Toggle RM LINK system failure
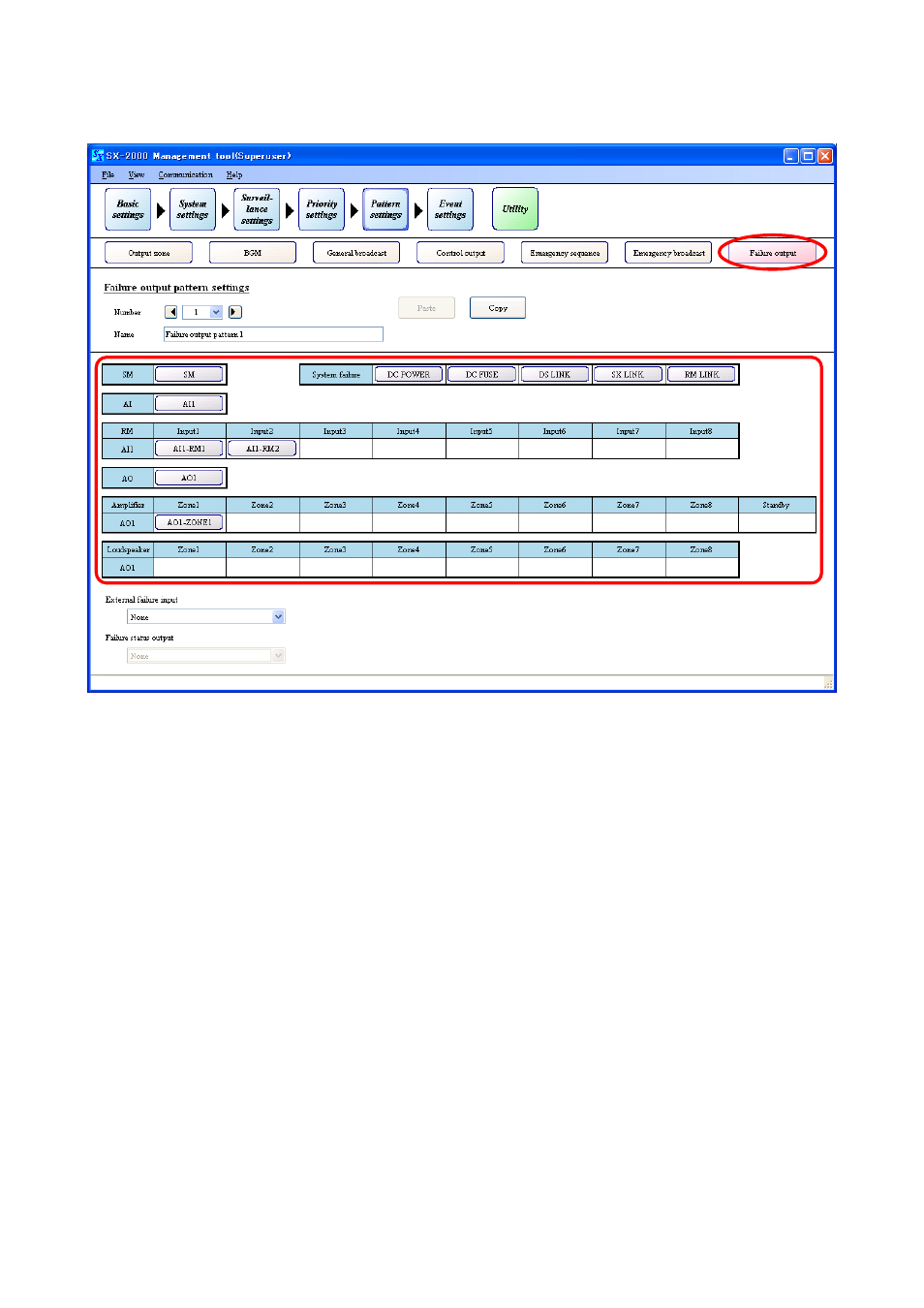The width and height of the screenshot is (924, 1308). 701,374
